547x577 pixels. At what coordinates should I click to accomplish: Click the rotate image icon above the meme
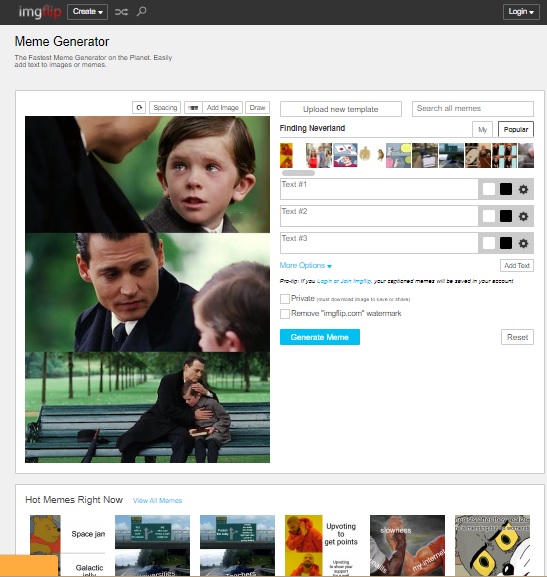[139, 107]
